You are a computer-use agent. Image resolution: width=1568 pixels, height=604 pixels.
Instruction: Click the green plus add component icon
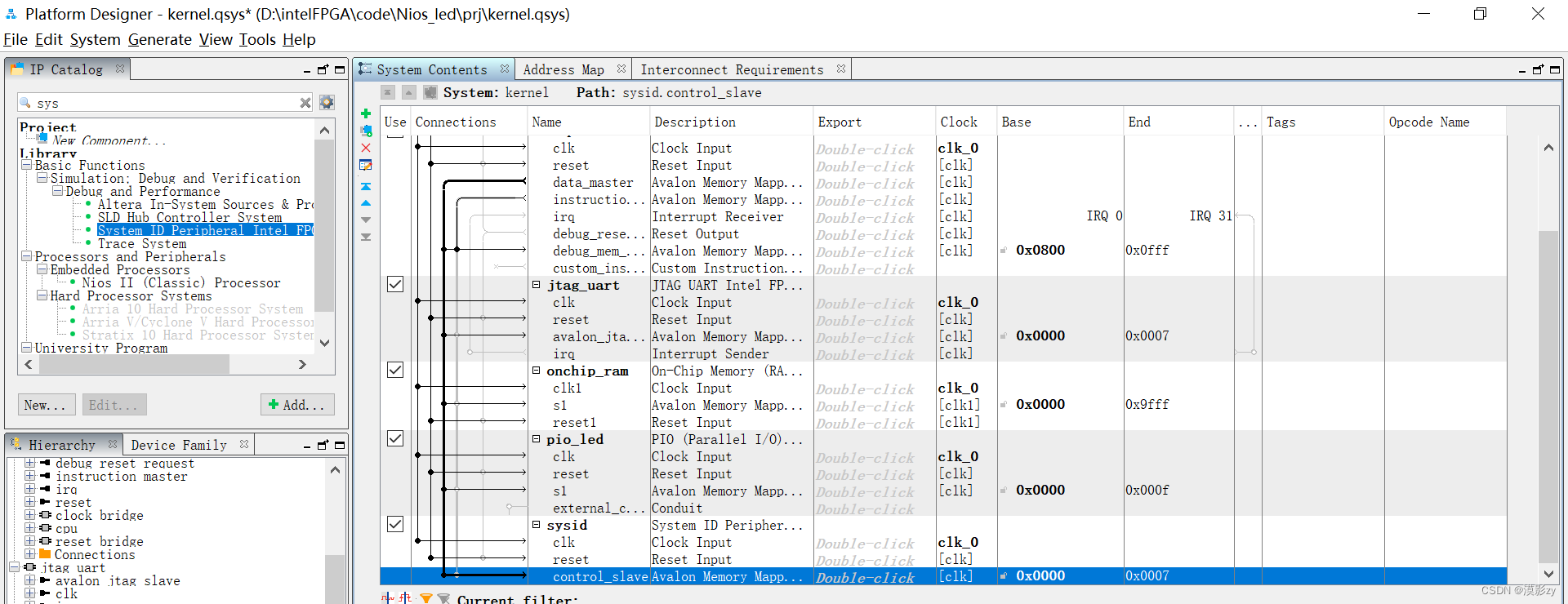pyautogui.click(x=366, y=113)
